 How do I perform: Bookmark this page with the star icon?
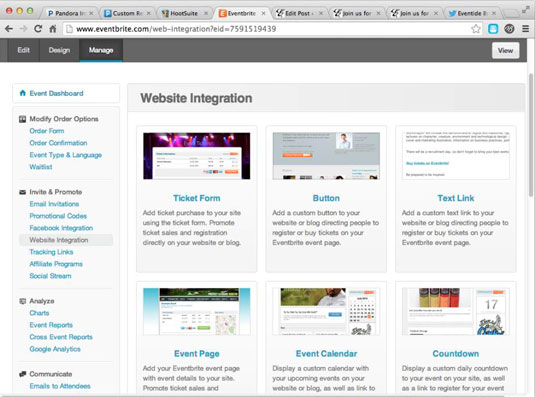click(476, 29)
